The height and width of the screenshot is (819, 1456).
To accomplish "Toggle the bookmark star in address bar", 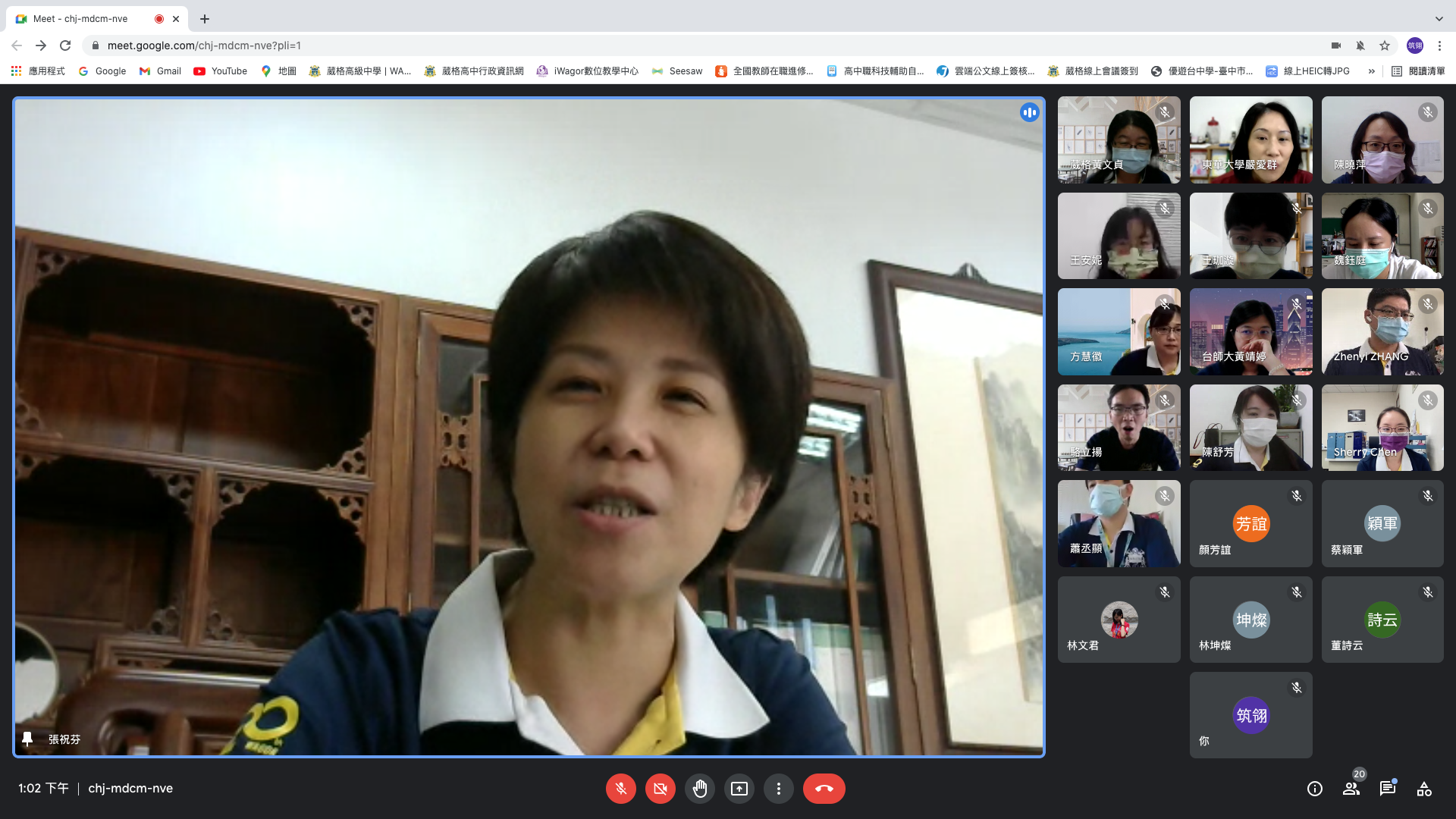I will point(1385,45).
